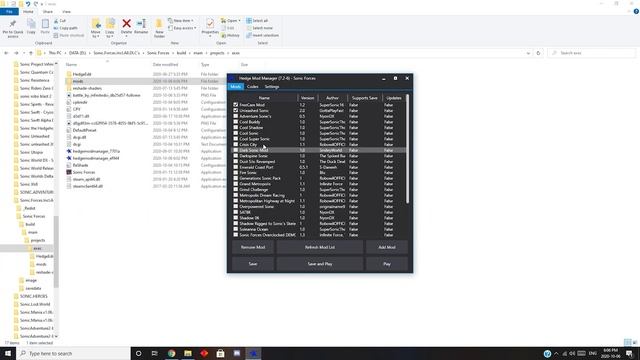Go back with Explorer's back arrow
Viewport: 640px width, 360px height.
pyautogui.click(x=6, y=53)
